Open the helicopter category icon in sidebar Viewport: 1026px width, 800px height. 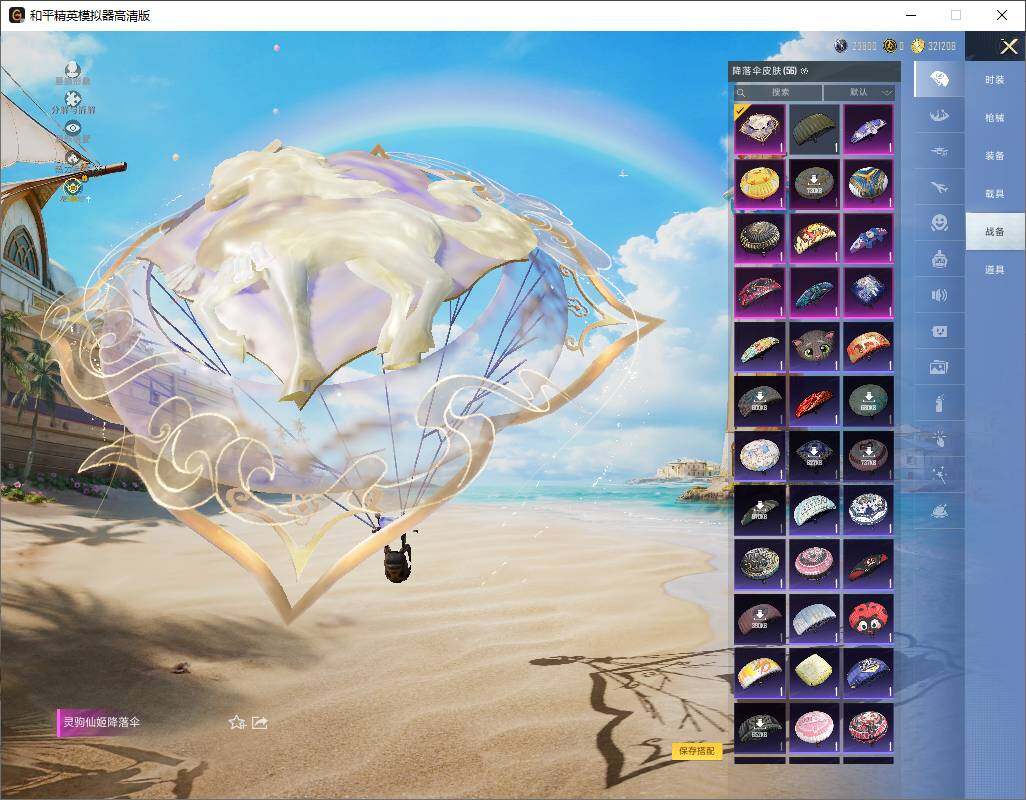tap(939, 151)
